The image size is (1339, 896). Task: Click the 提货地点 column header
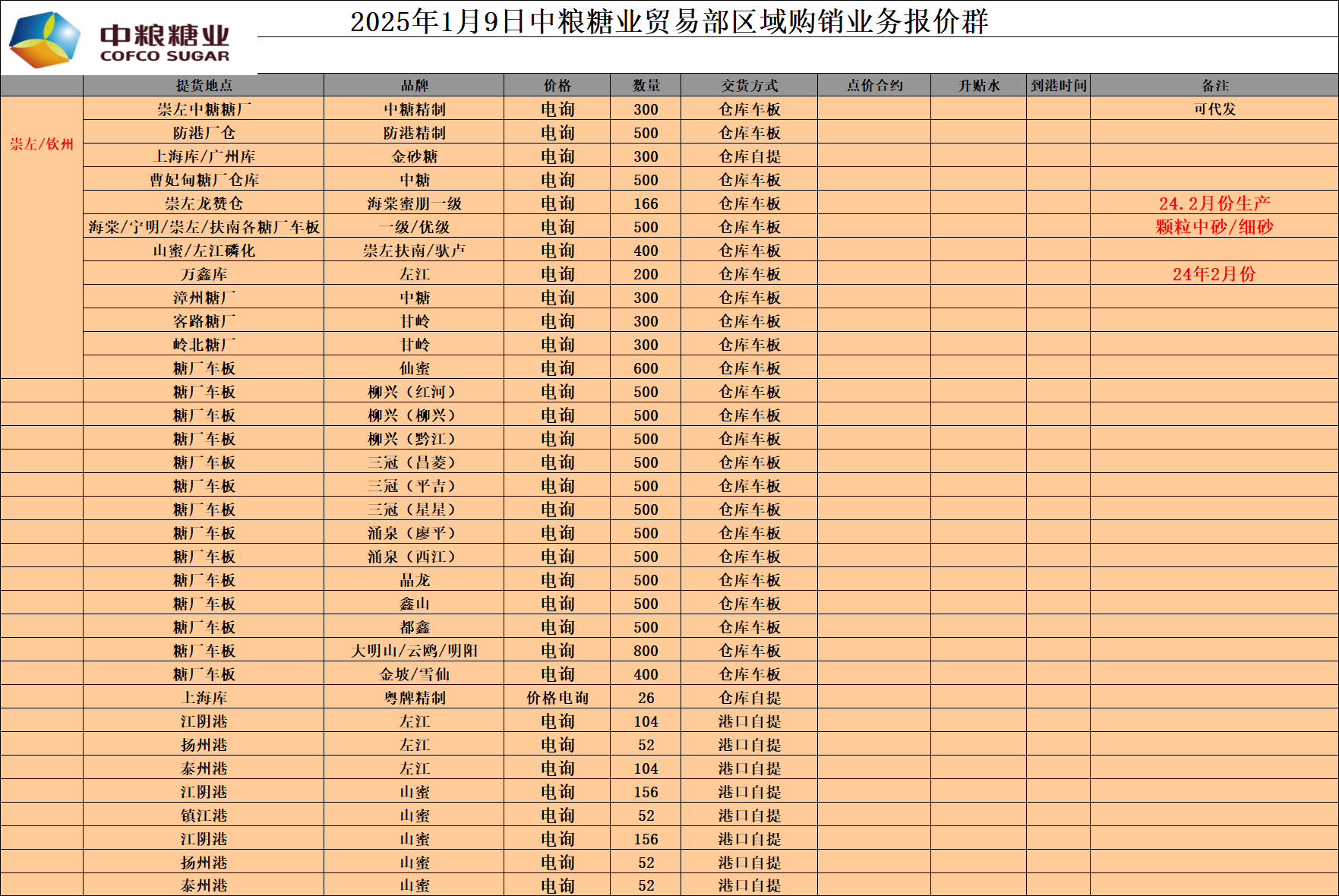click(x=204, y=86)
